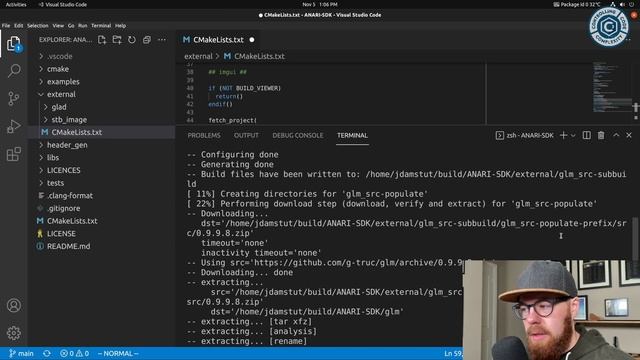Expand the LICENCES folder

101,170
